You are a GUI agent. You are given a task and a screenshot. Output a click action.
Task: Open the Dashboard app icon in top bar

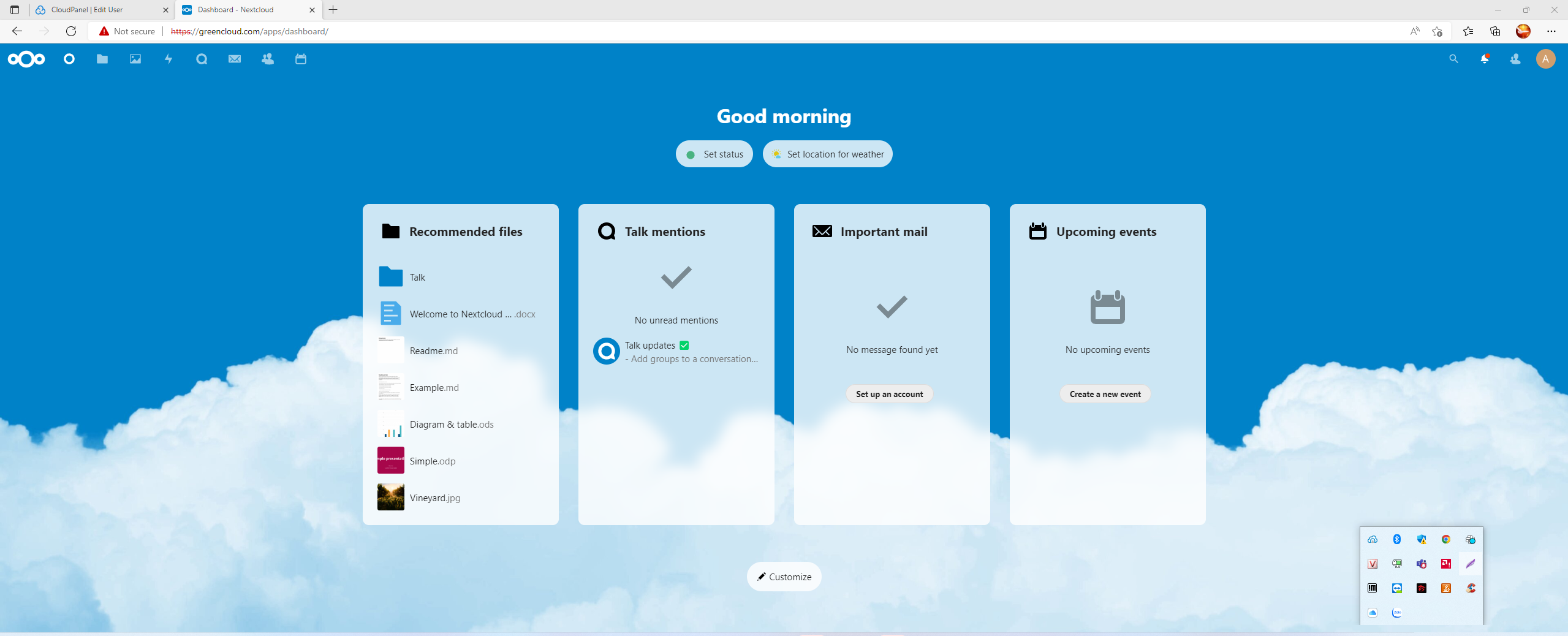pyautogui.click(x=69, y=59)
